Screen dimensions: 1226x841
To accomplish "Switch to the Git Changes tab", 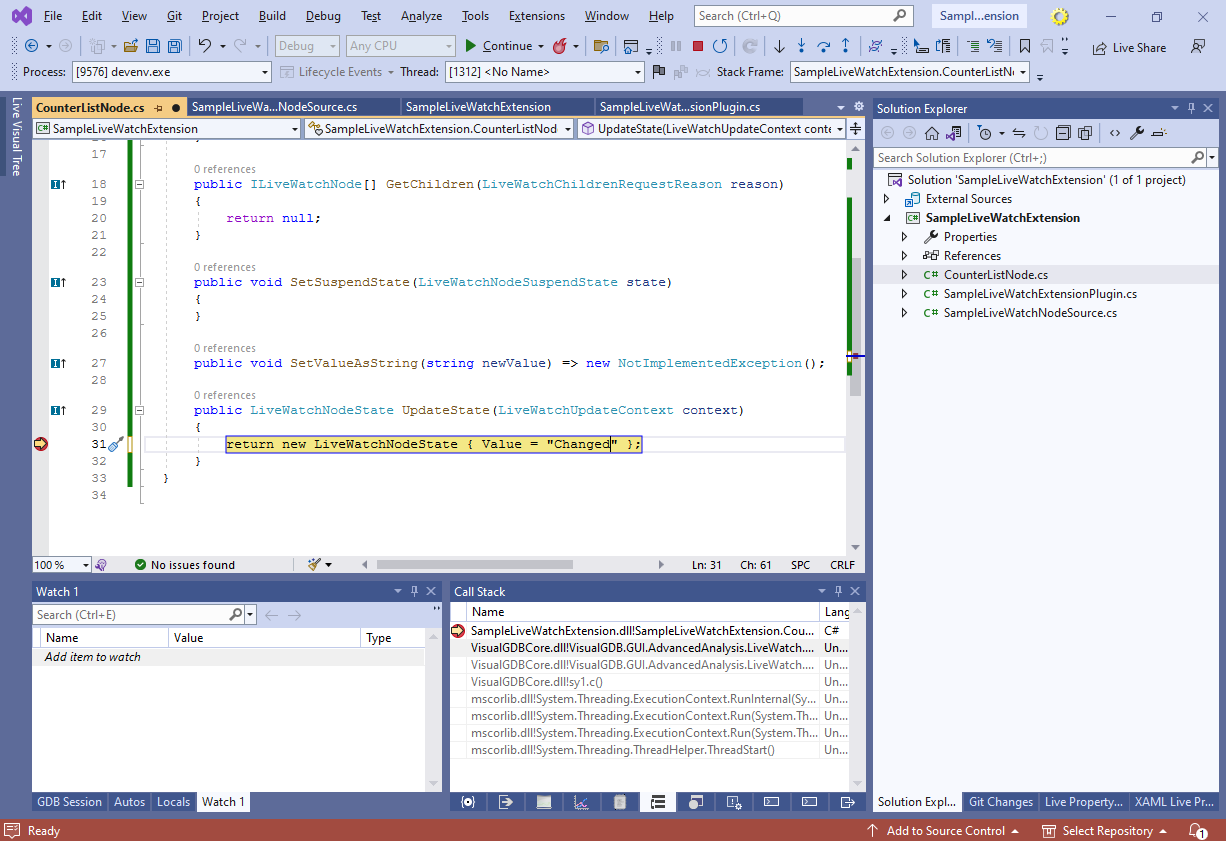I will coord(1001,802).
